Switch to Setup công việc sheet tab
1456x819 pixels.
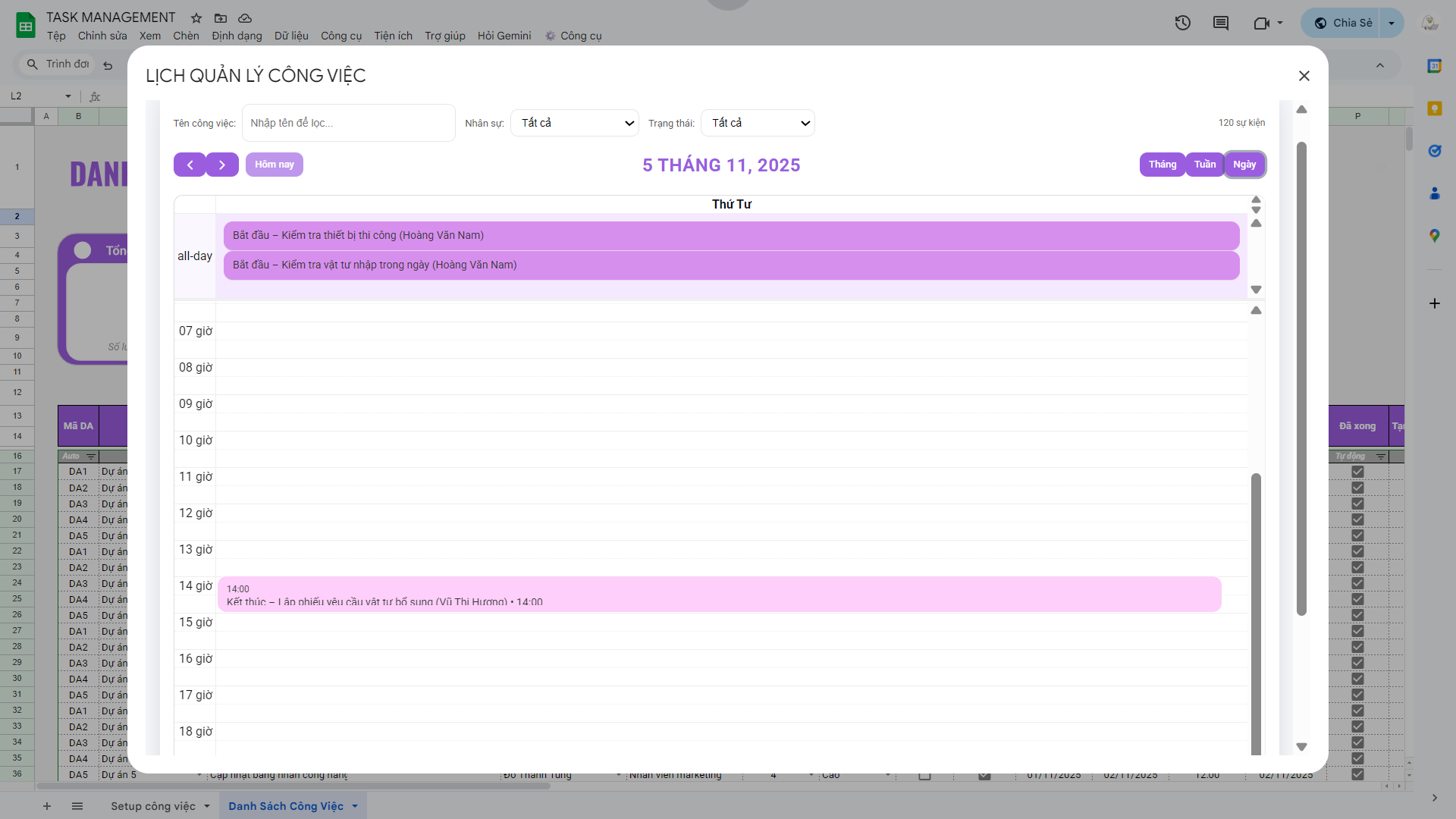(152, 806)
